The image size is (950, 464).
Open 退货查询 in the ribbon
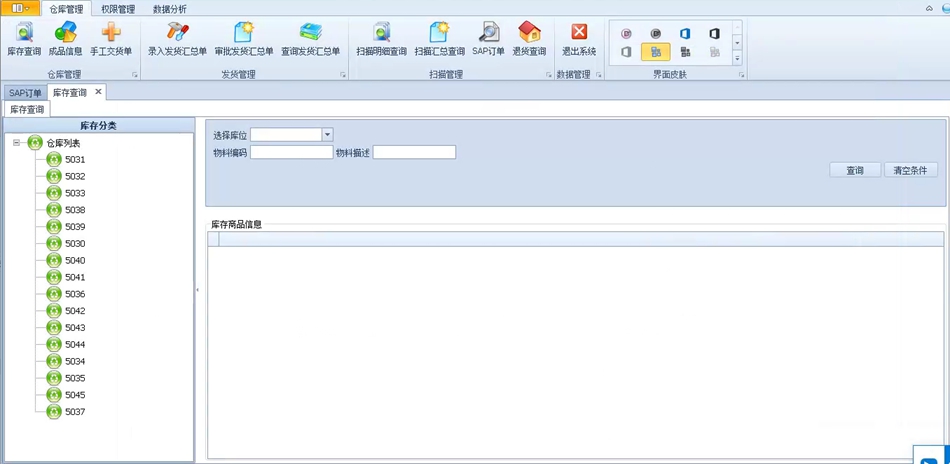(x=529, y=39)
